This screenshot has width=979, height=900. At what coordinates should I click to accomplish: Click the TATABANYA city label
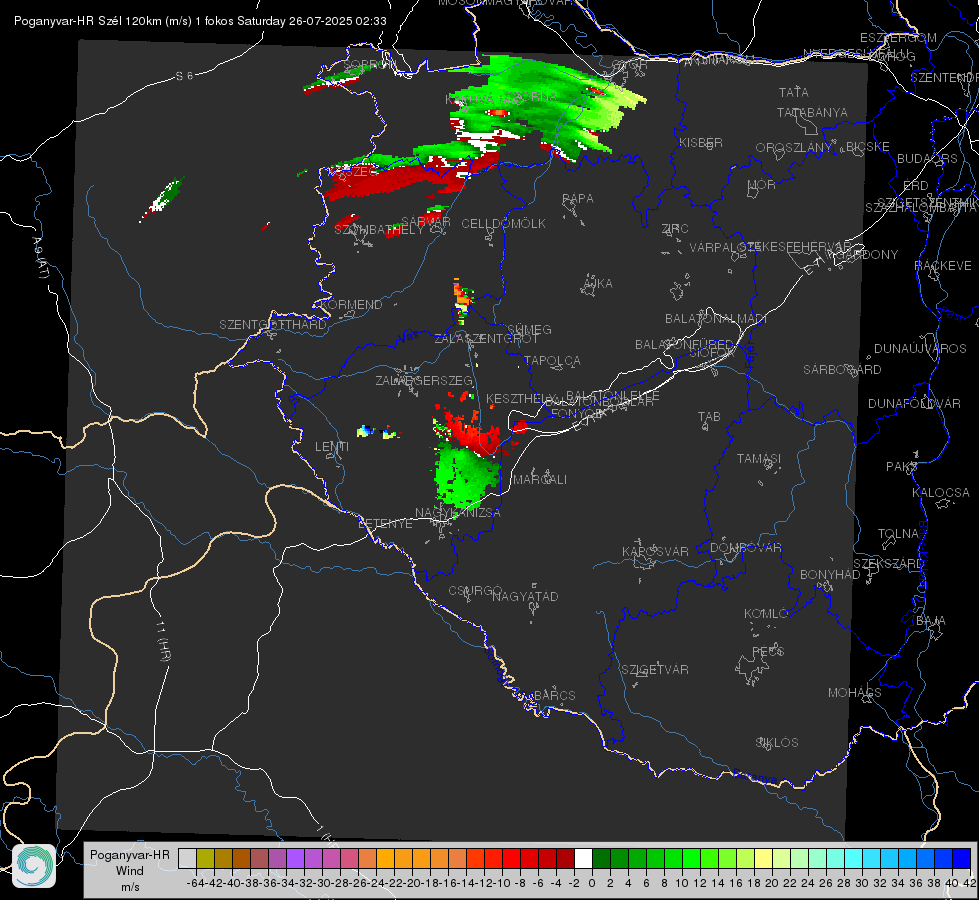(x=812, y=112)
